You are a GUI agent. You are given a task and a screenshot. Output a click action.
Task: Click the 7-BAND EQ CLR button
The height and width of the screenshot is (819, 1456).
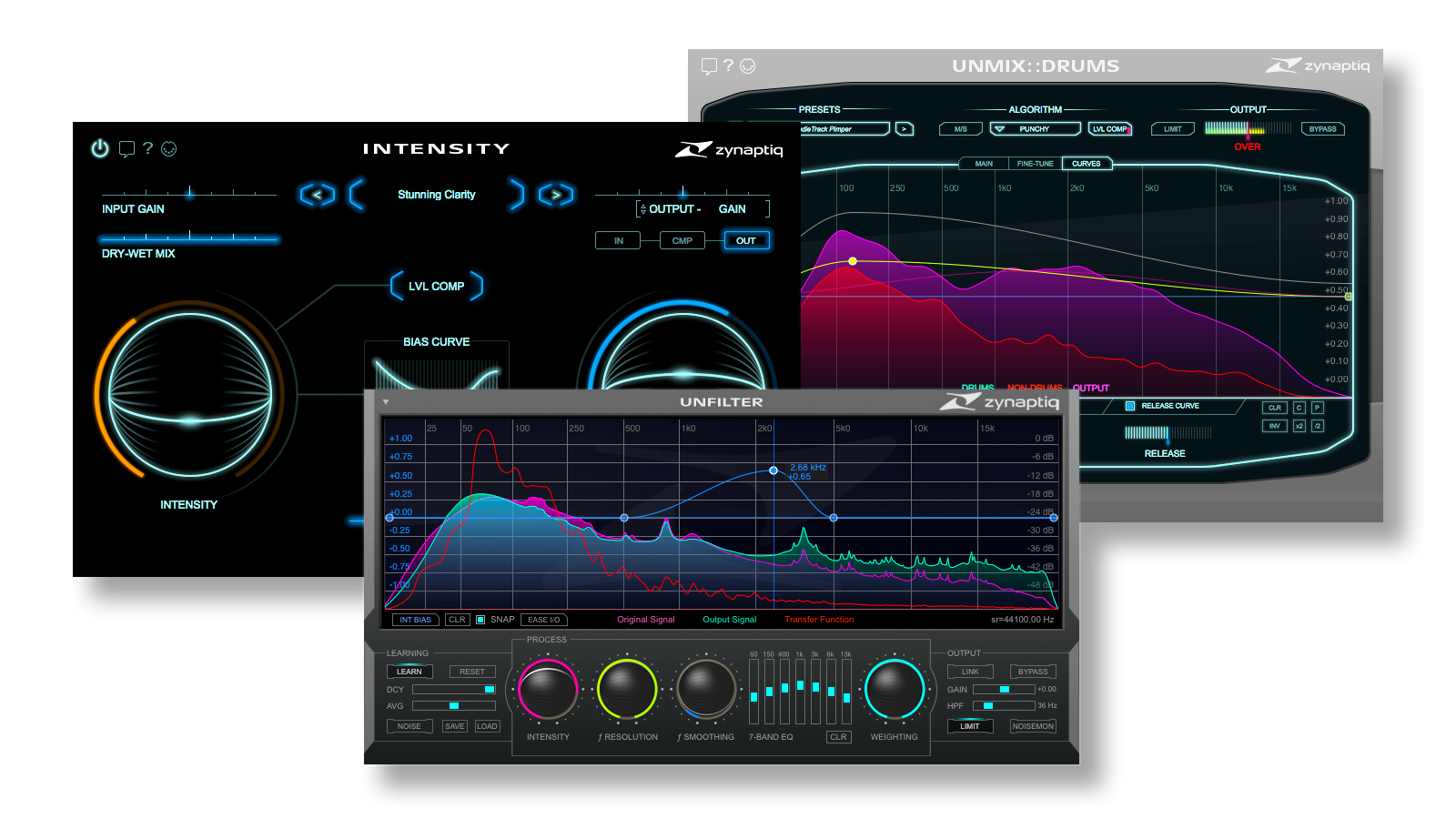coord(839,737)
